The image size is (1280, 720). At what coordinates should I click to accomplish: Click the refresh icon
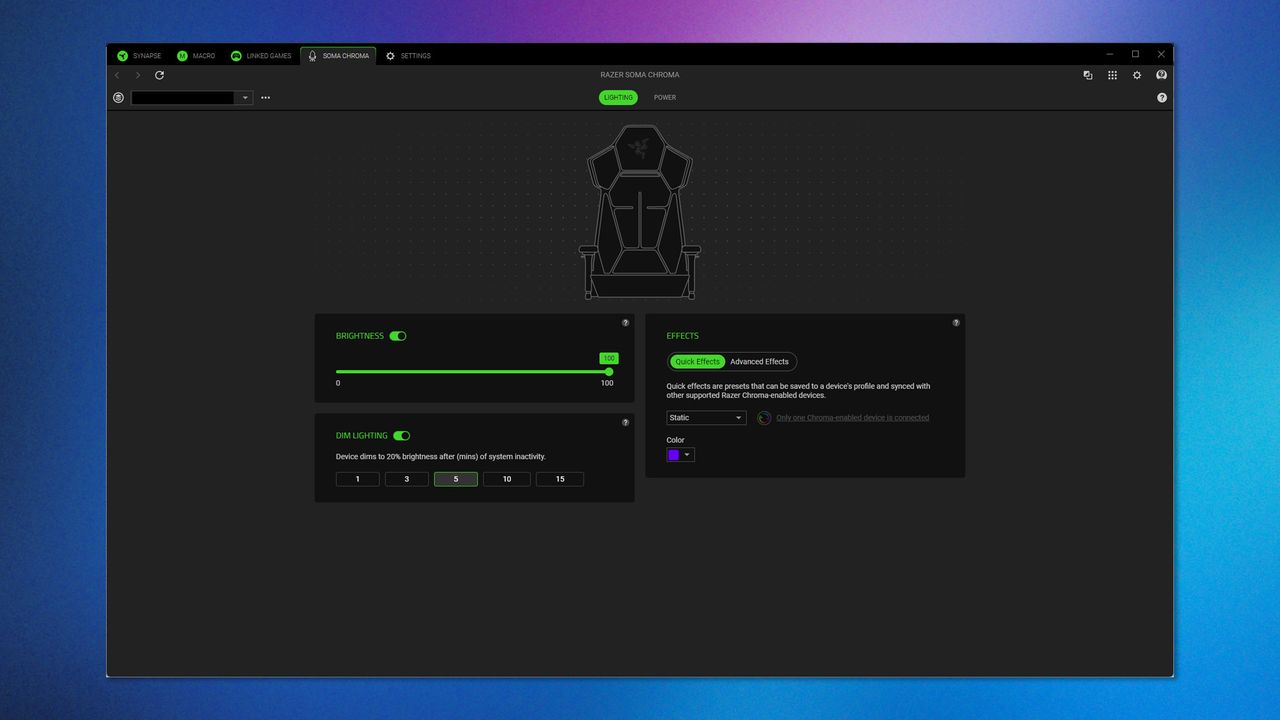click(x=159, y=75)
